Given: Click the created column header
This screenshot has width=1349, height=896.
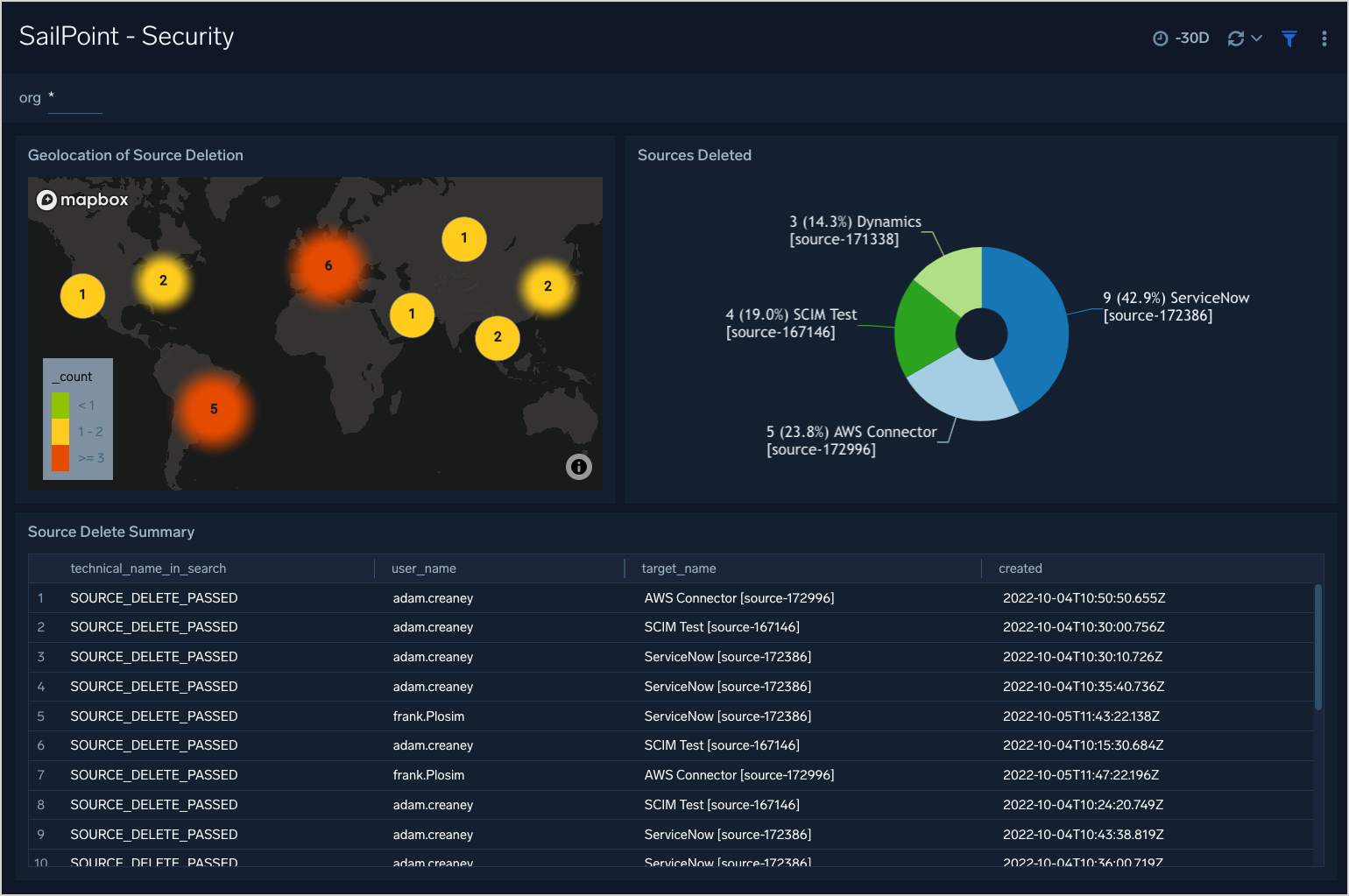Looking at the screenshot, I should 1020,568.
